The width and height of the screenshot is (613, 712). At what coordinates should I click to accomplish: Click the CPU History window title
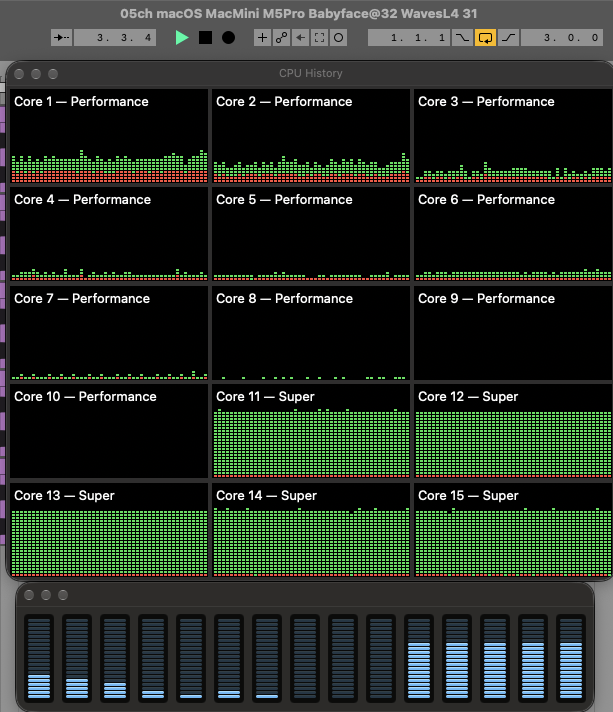coord(311,73)
